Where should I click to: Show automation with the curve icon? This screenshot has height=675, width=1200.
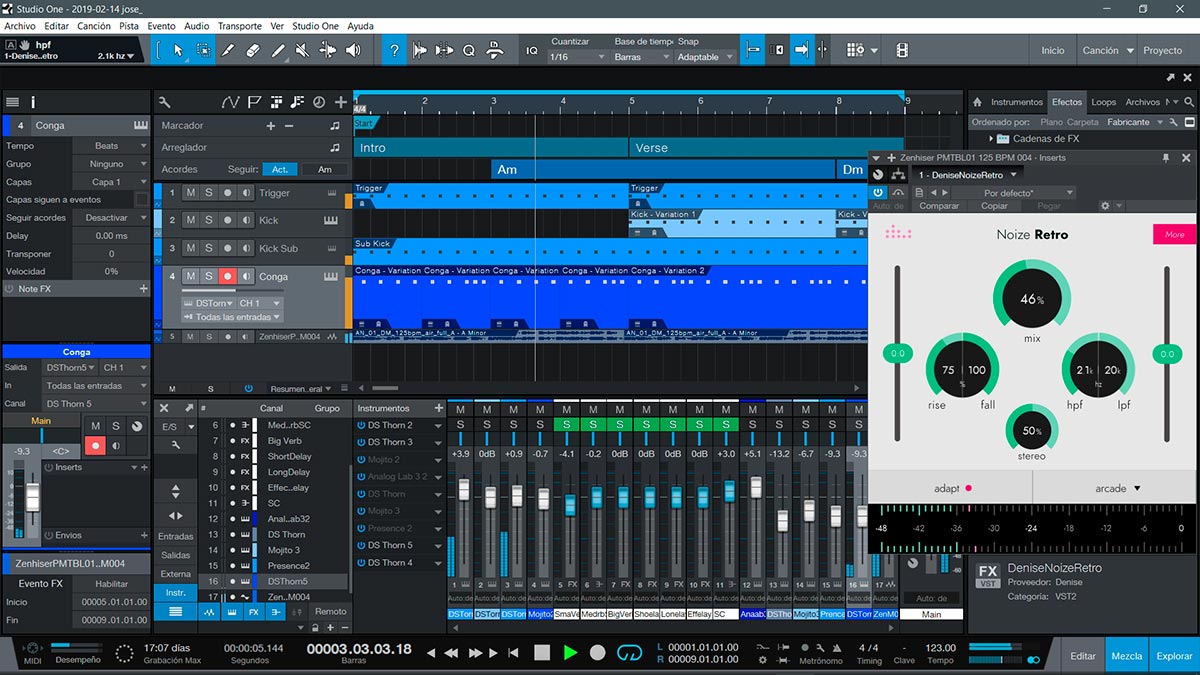231,102
